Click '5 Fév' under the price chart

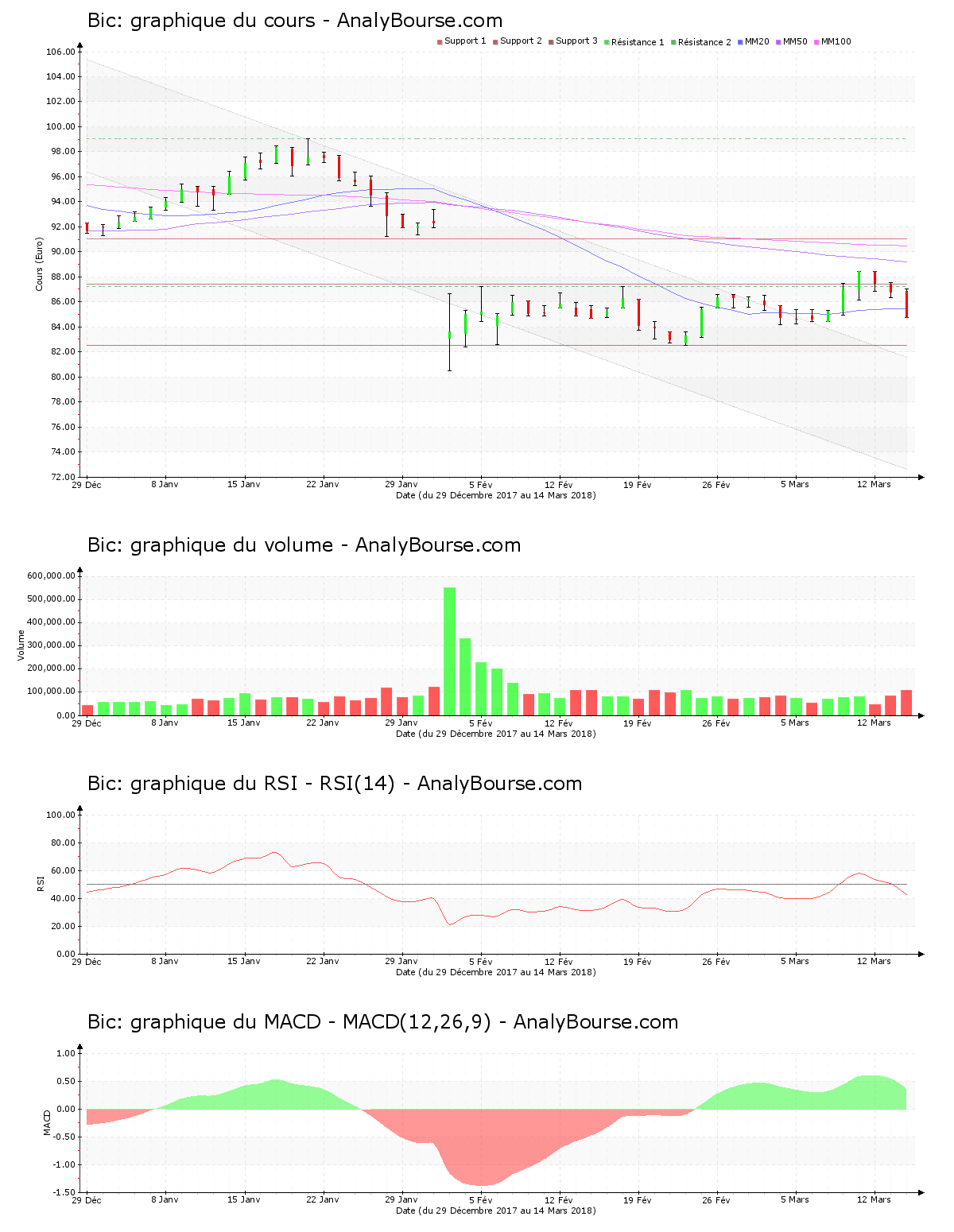[x=480, y=484]
